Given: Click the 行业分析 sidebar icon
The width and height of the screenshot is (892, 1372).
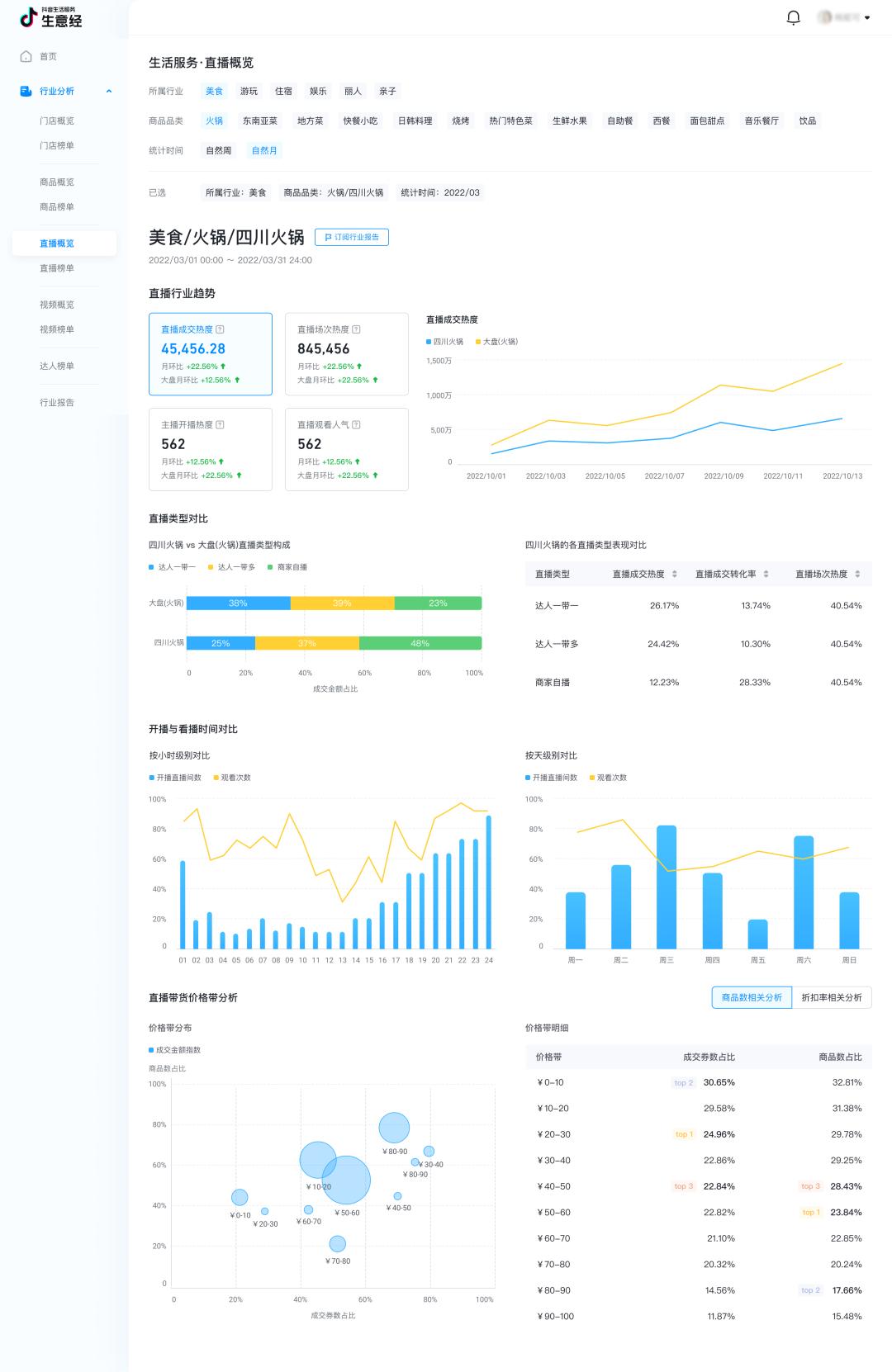Looking at the screenshot, I should pyautogui.click(x=26, y=91).
